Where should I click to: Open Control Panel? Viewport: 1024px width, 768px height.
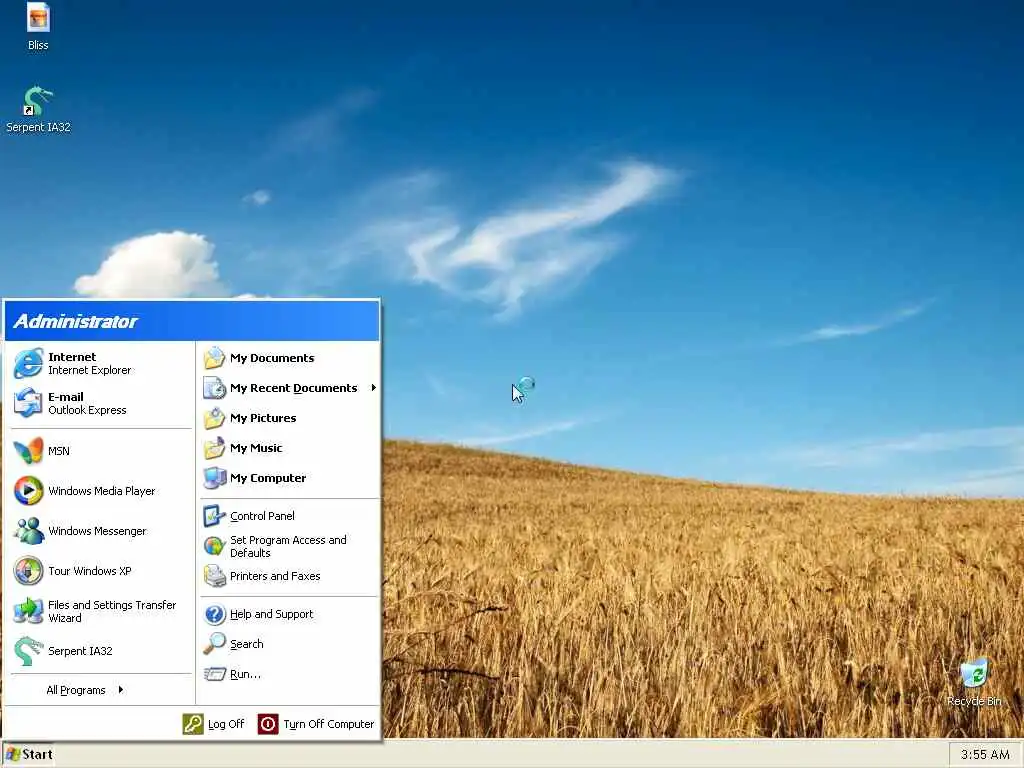pos(289,516)
